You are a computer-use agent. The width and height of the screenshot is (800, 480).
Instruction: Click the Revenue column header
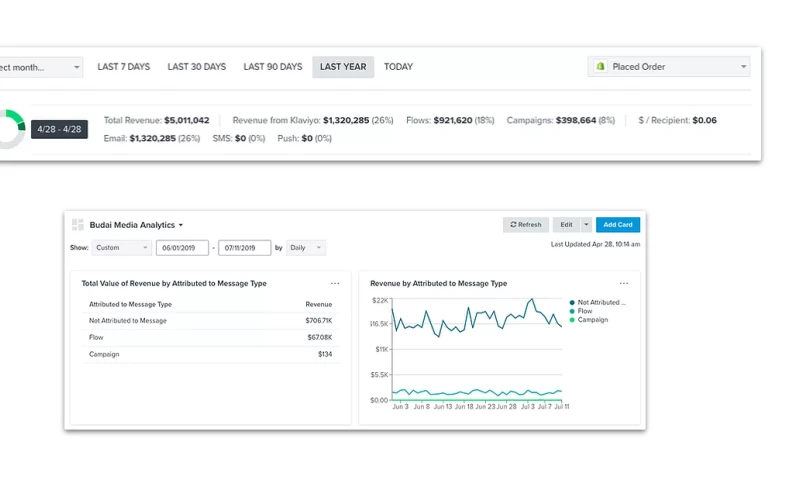319,304
